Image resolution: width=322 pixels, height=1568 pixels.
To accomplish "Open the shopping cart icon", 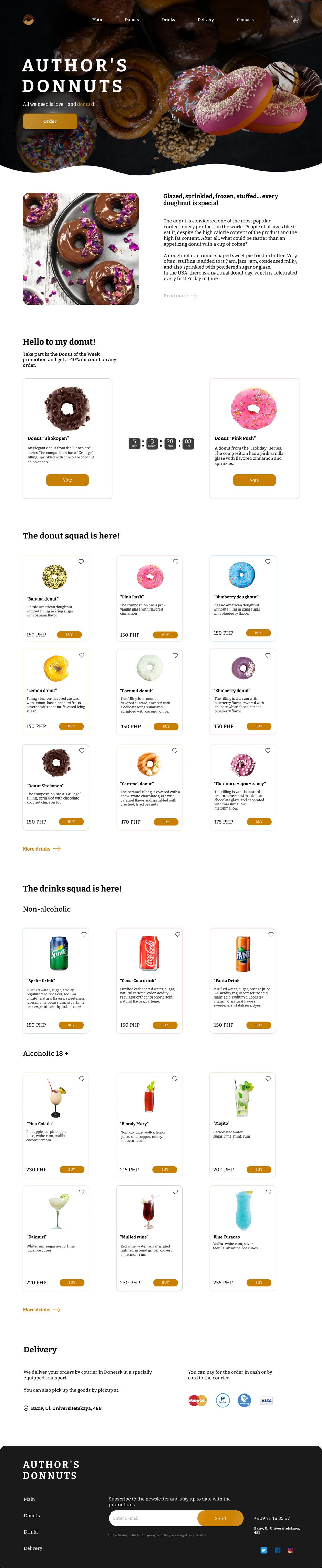I will pyautogui.click(x=295, y=19).
